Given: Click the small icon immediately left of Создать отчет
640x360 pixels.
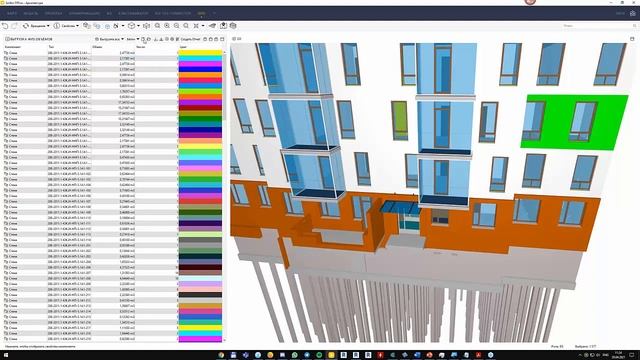Looking at the screenshot, I should (178, 39).
